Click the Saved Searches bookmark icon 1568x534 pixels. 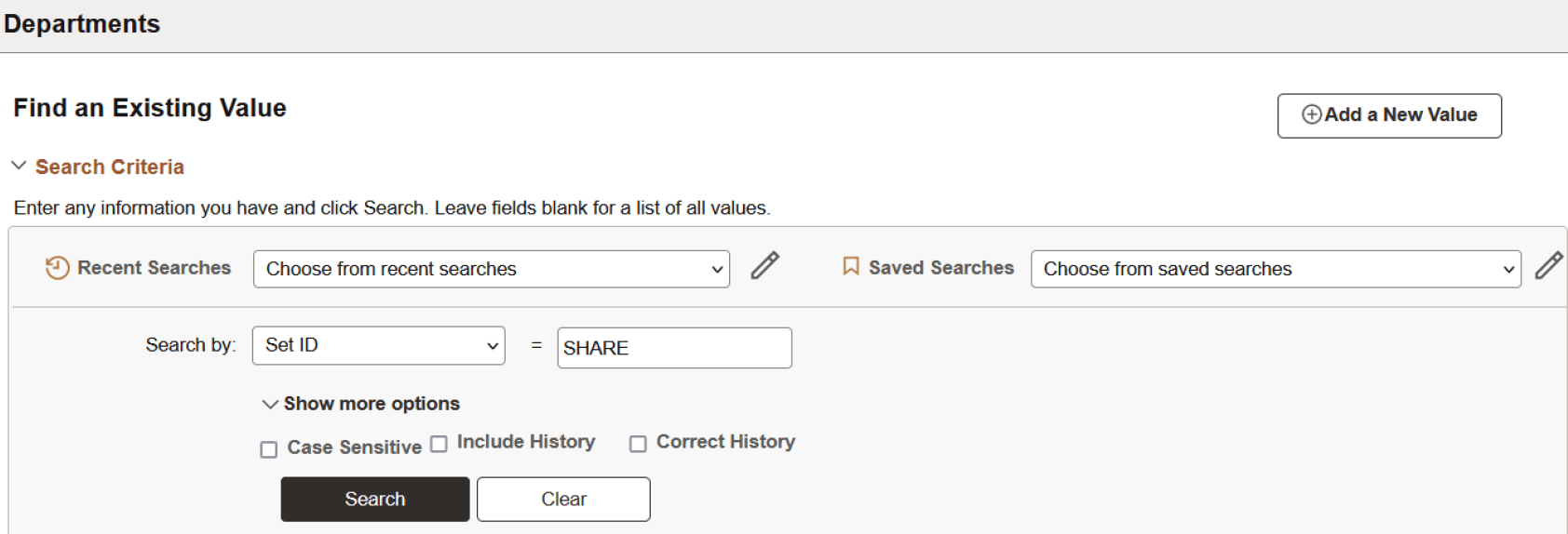pos(850,267)
